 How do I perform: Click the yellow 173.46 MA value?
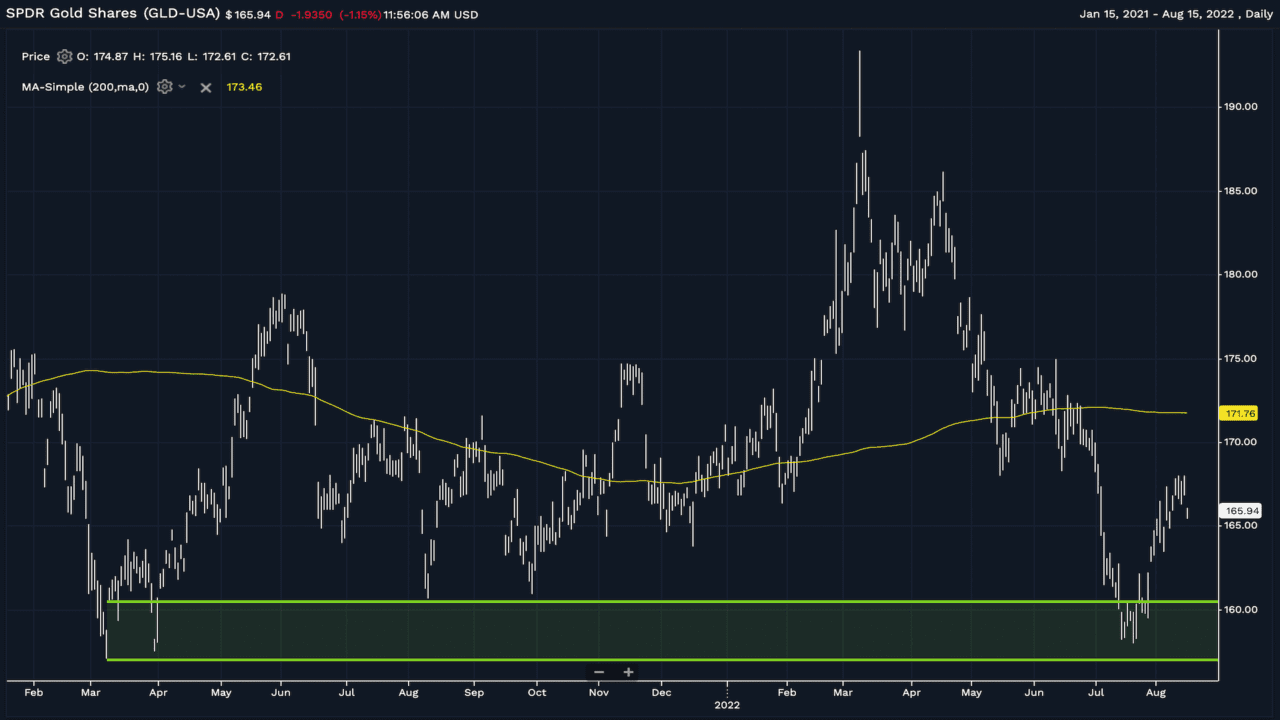tap(244, 87)
